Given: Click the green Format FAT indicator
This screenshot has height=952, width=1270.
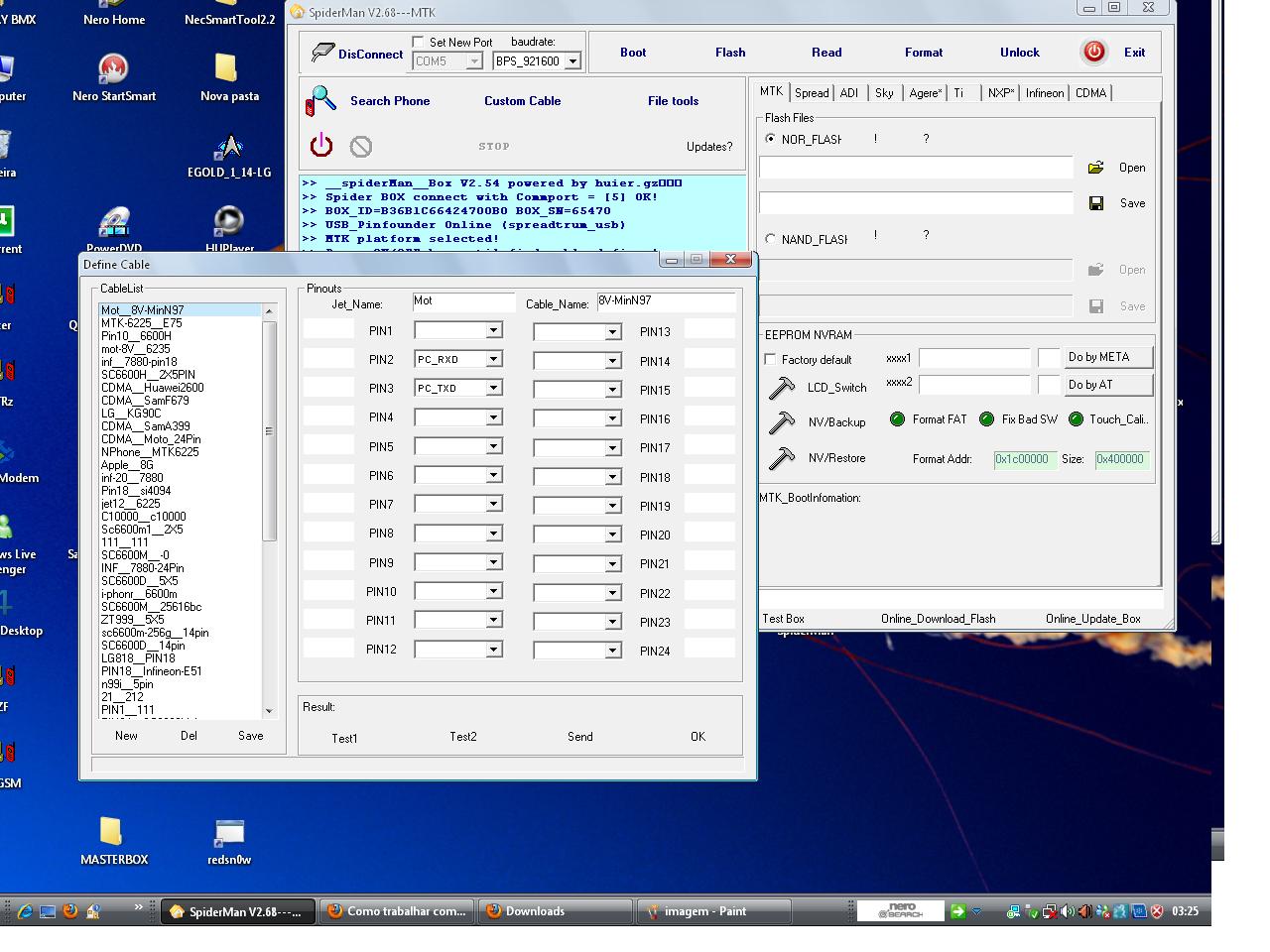Looking at the screenshot, I should [x=897, y=419].
